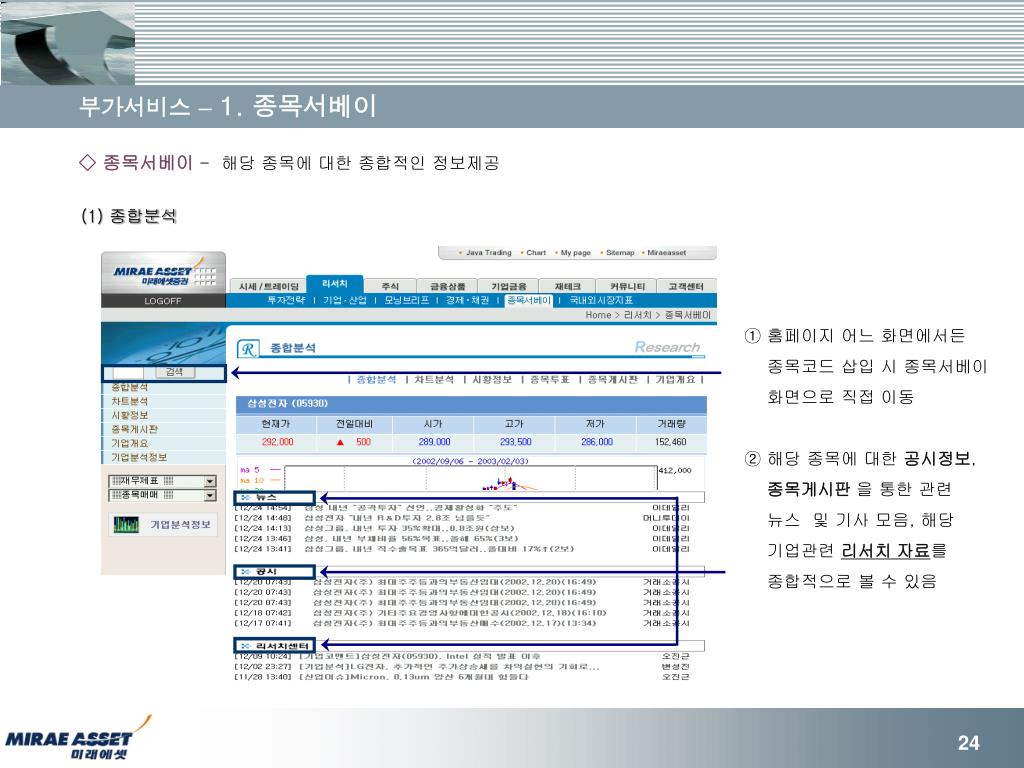Click the 삼성전자 (05930) title bar

(471, 404)
